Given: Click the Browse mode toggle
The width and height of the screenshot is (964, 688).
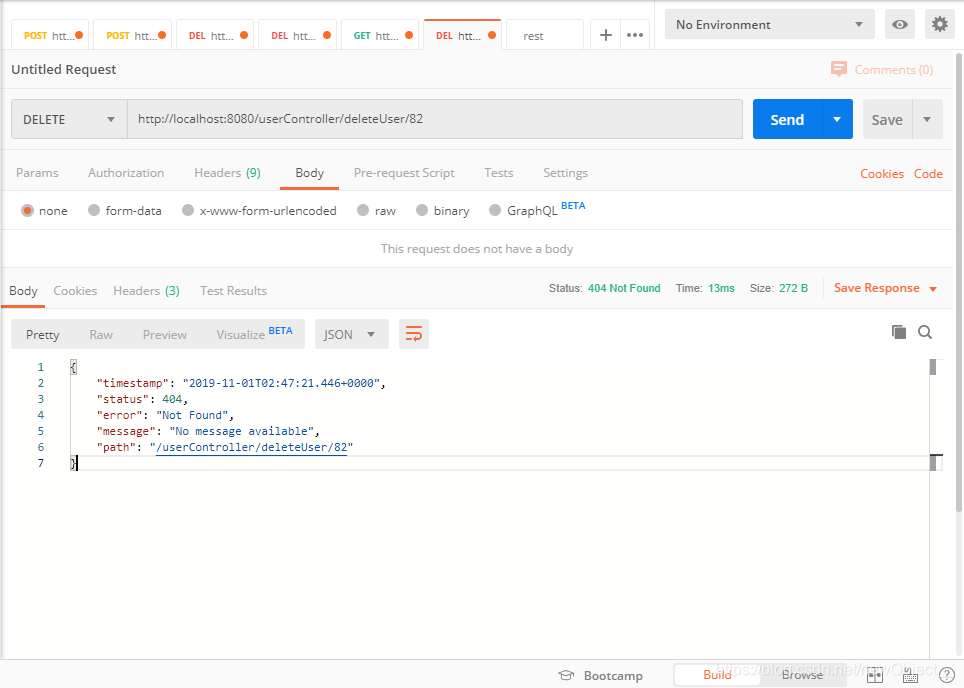Looking at the screenshot, I should (802, 675).
